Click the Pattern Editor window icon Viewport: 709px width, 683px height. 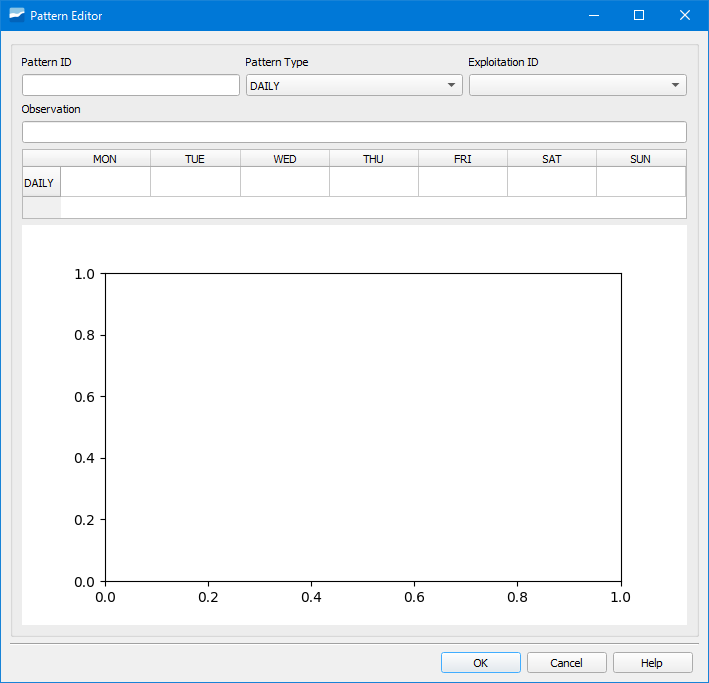[x=16, y=15]
